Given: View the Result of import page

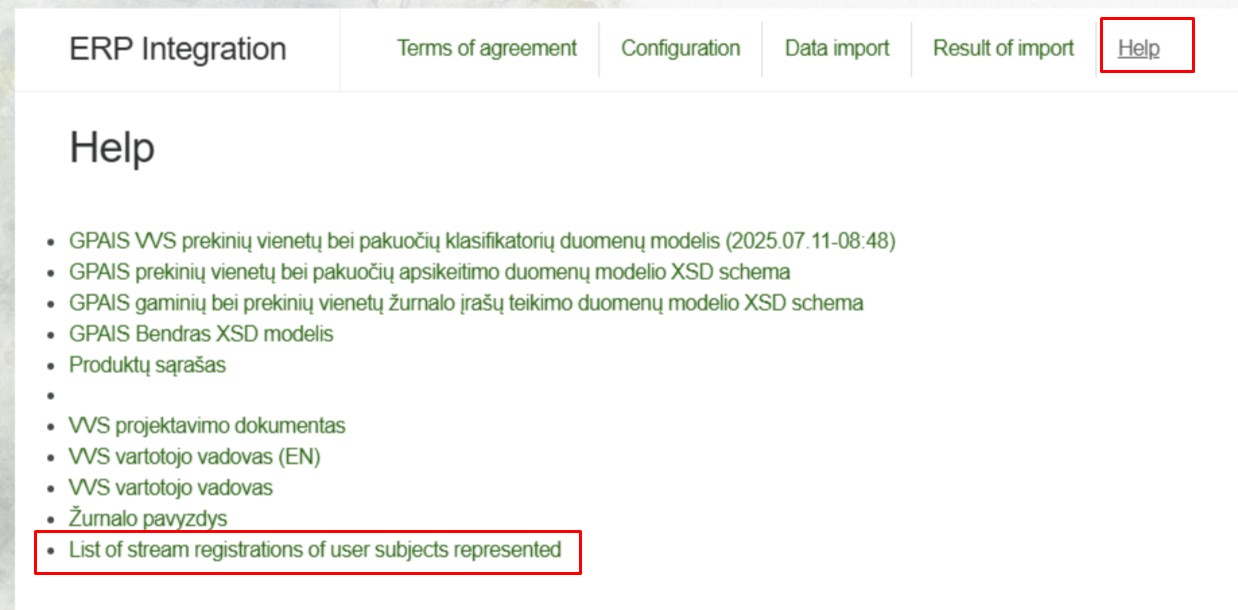Looking at the screenshot, I should (x=1003, y=47).
